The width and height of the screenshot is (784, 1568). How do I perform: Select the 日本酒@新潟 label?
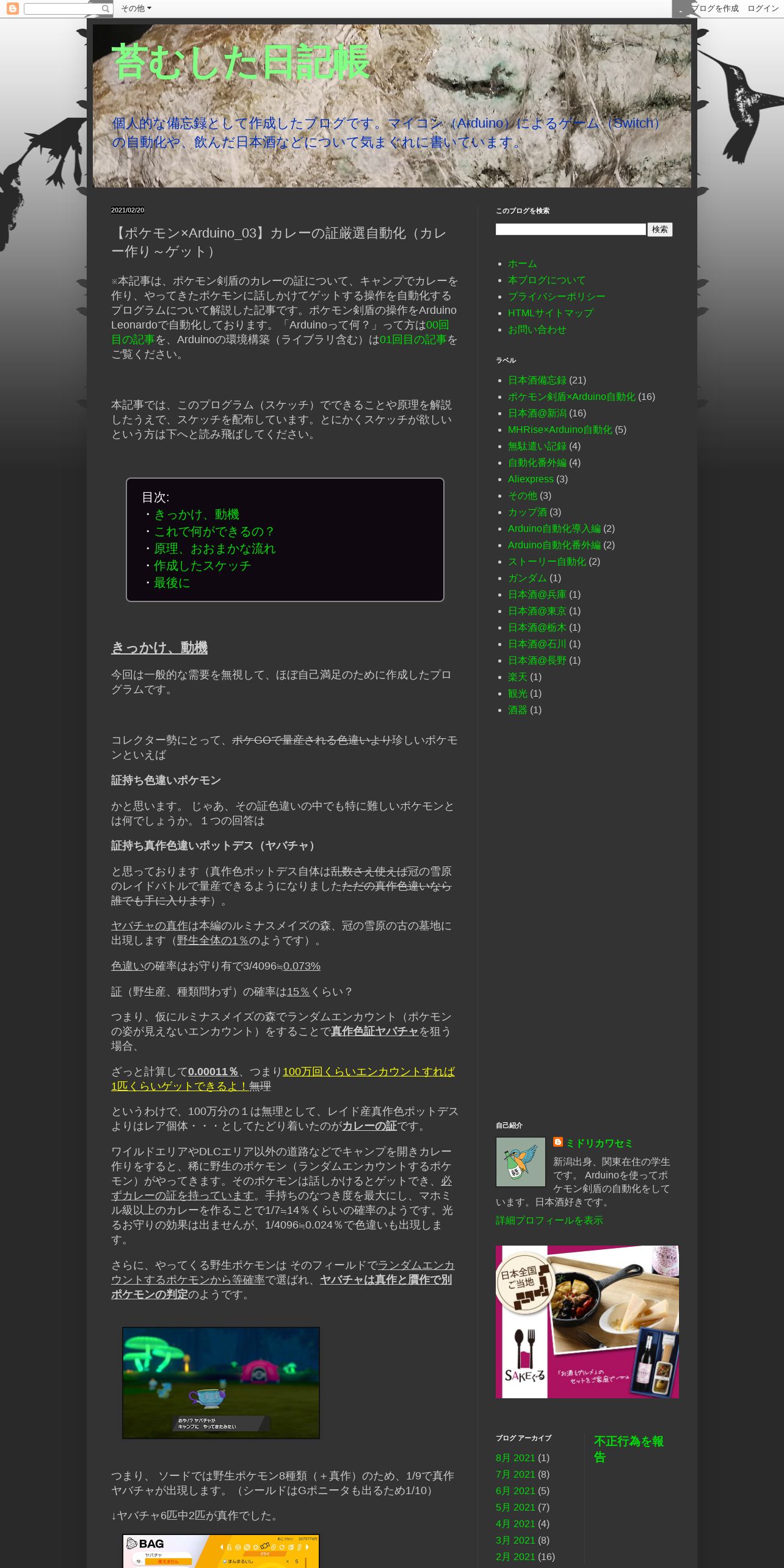coord(537,413)
